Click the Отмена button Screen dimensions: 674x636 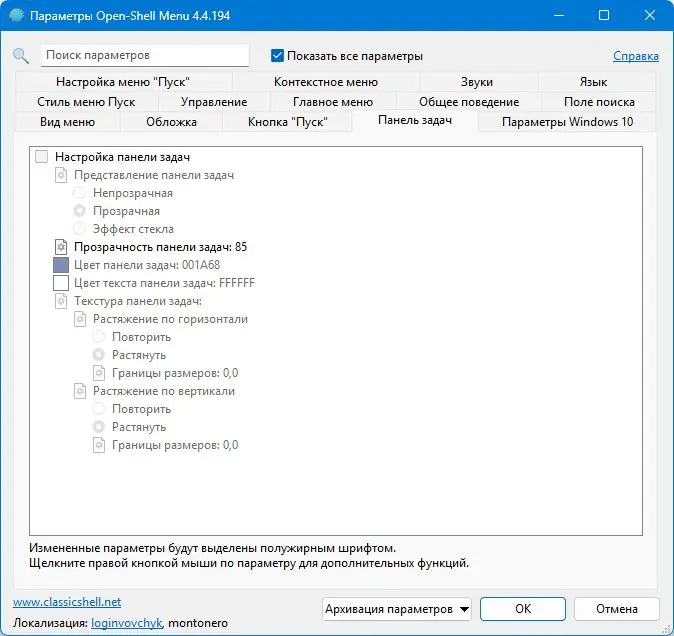click(616, 609)
